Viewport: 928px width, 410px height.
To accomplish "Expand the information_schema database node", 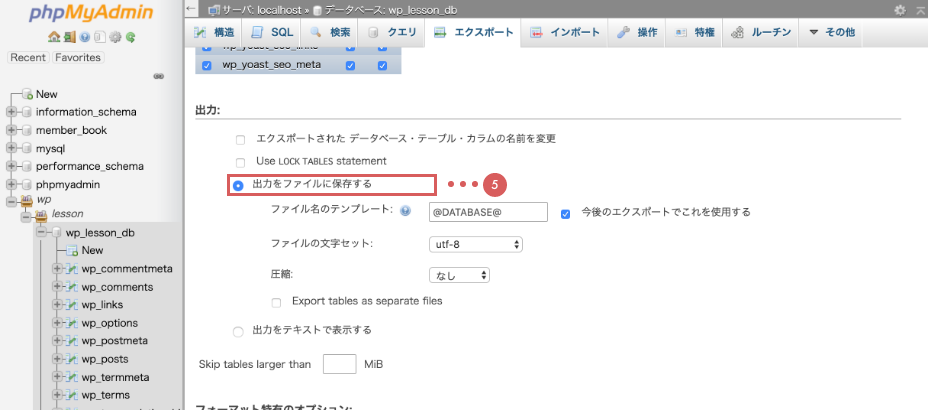I will coord(12,112).
